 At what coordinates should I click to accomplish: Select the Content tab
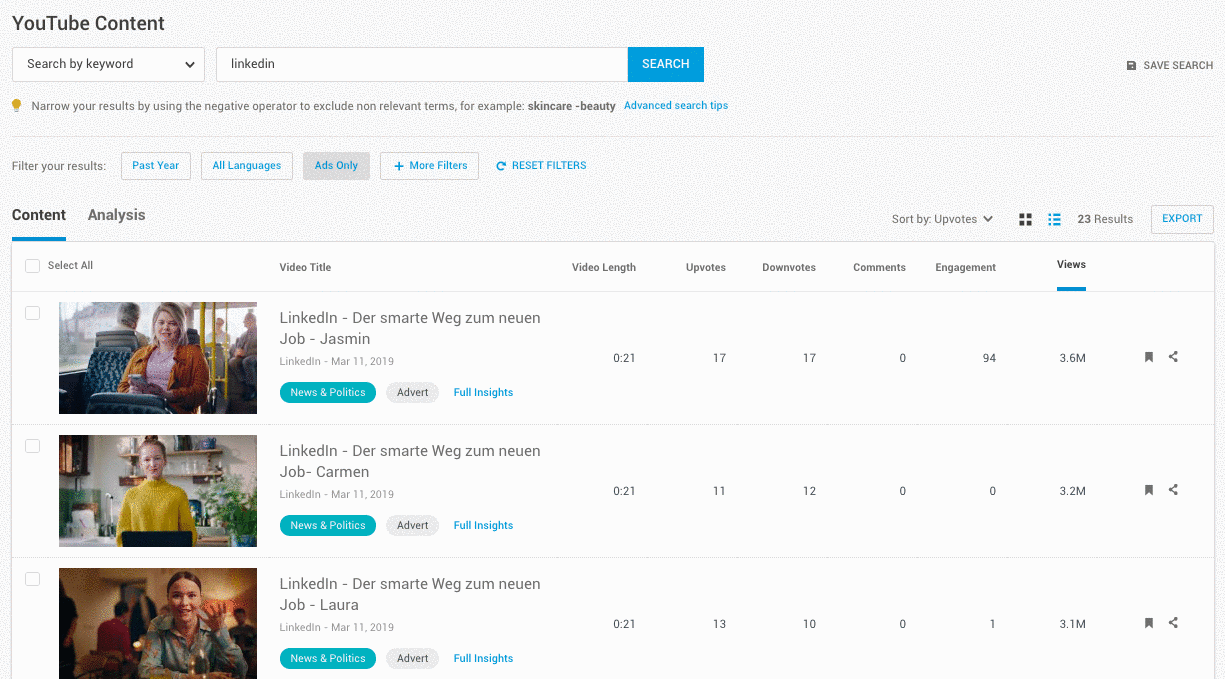pyautogui.click(x=39, y=215)
